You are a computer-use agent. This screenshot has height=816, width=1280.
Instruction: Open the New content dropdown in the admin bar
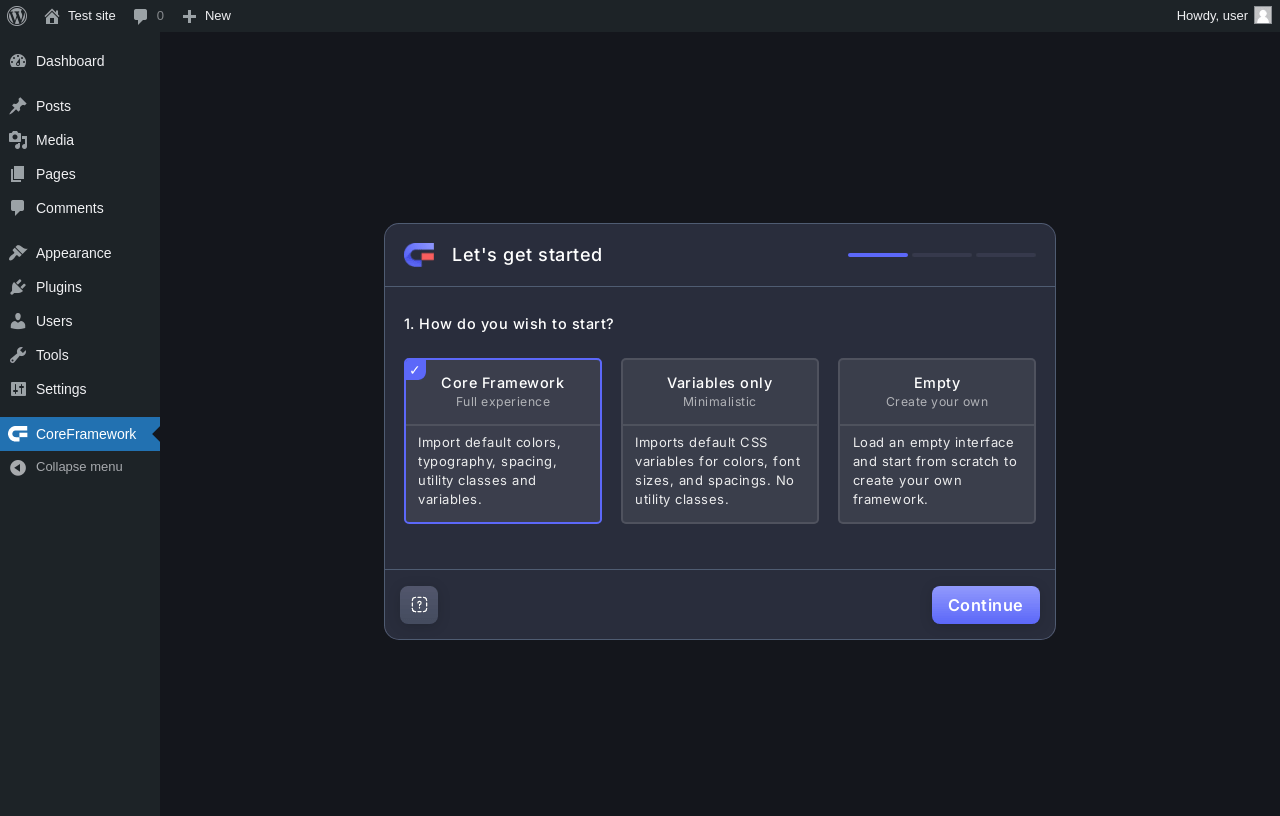(x=207, y=16)
